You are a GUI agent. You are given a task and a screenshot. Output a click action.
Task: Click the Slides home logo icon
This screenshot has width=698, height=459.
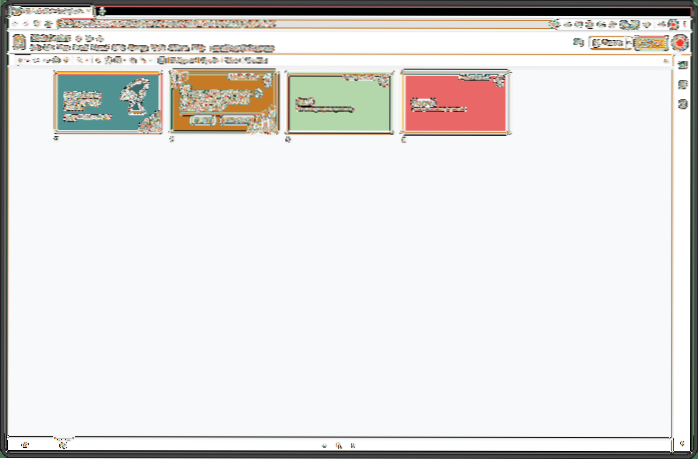pyautogui.click(x=19, y=42)
